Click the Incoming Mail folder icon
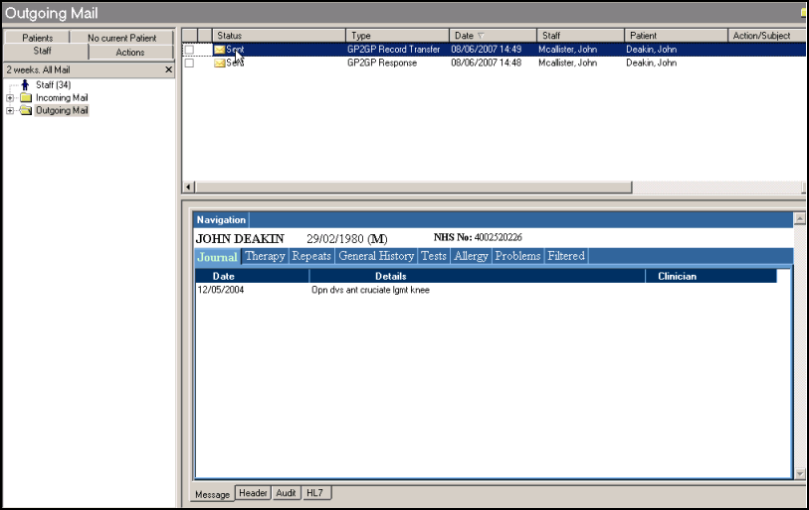The width and height of the screenshot is (809, 510). (x=26, y=98)
